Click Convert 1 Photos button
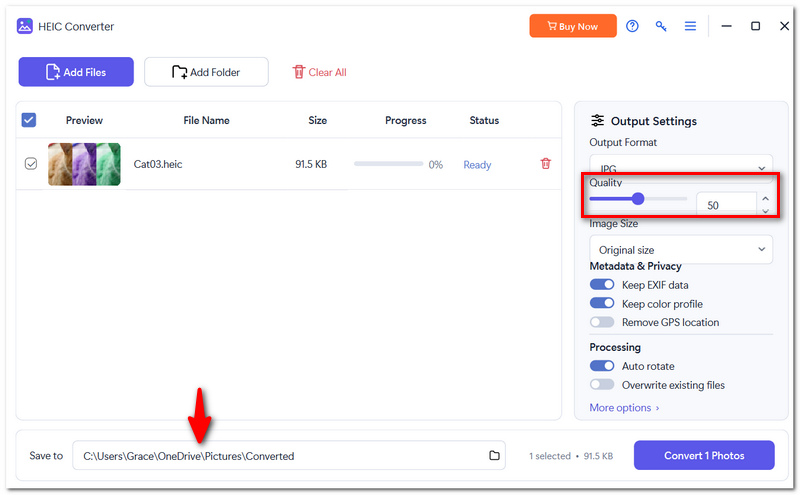The image size is (800, 495). tap(704, 455)
